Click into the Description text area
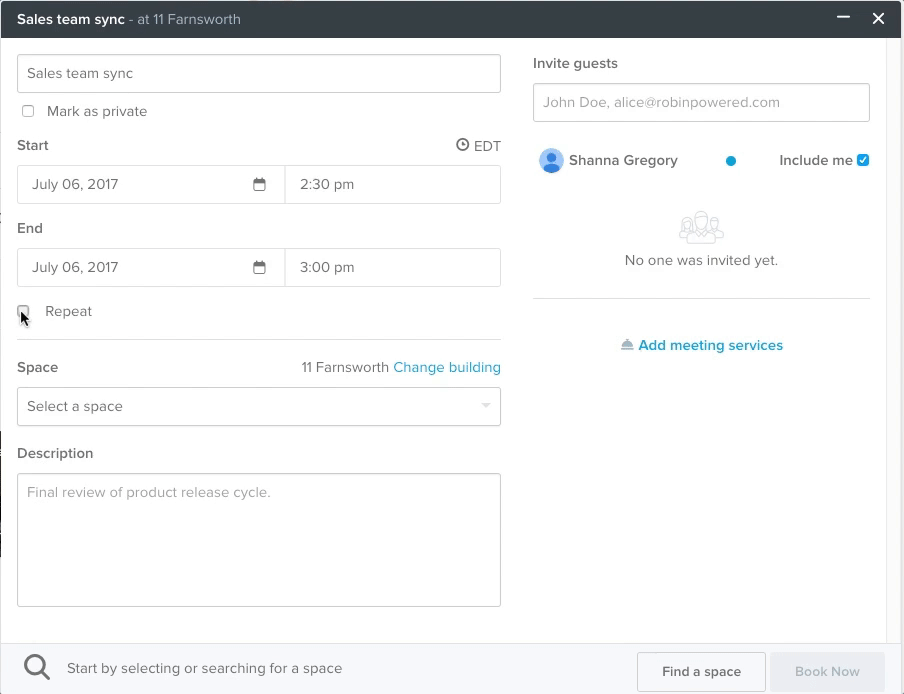Image resolution: width=904 pixels, height=694 pixels. point(259,540)
